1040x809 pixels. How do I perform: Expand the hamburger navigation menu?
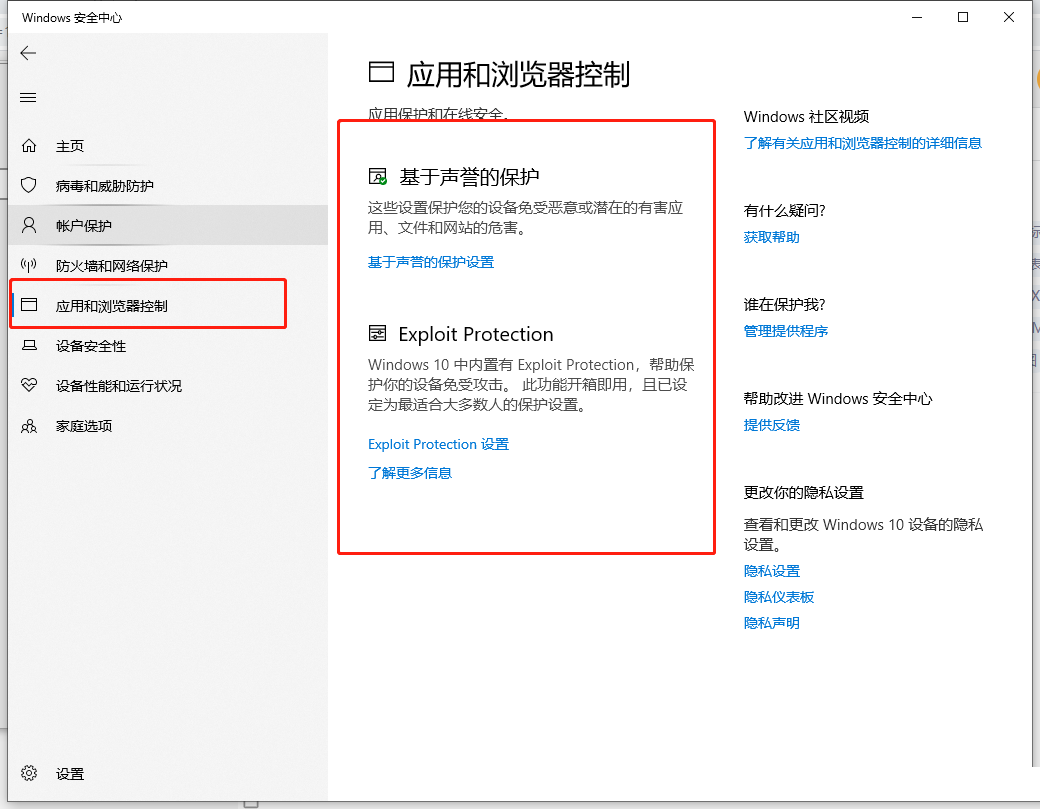[x=28, y=97]
